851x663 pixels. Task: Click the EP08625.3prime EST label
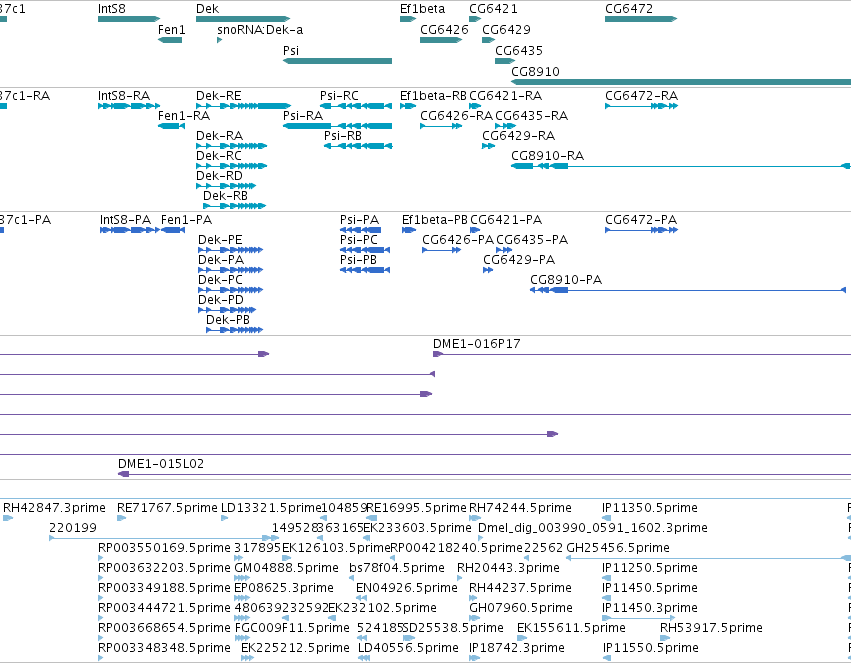point(284,588)
